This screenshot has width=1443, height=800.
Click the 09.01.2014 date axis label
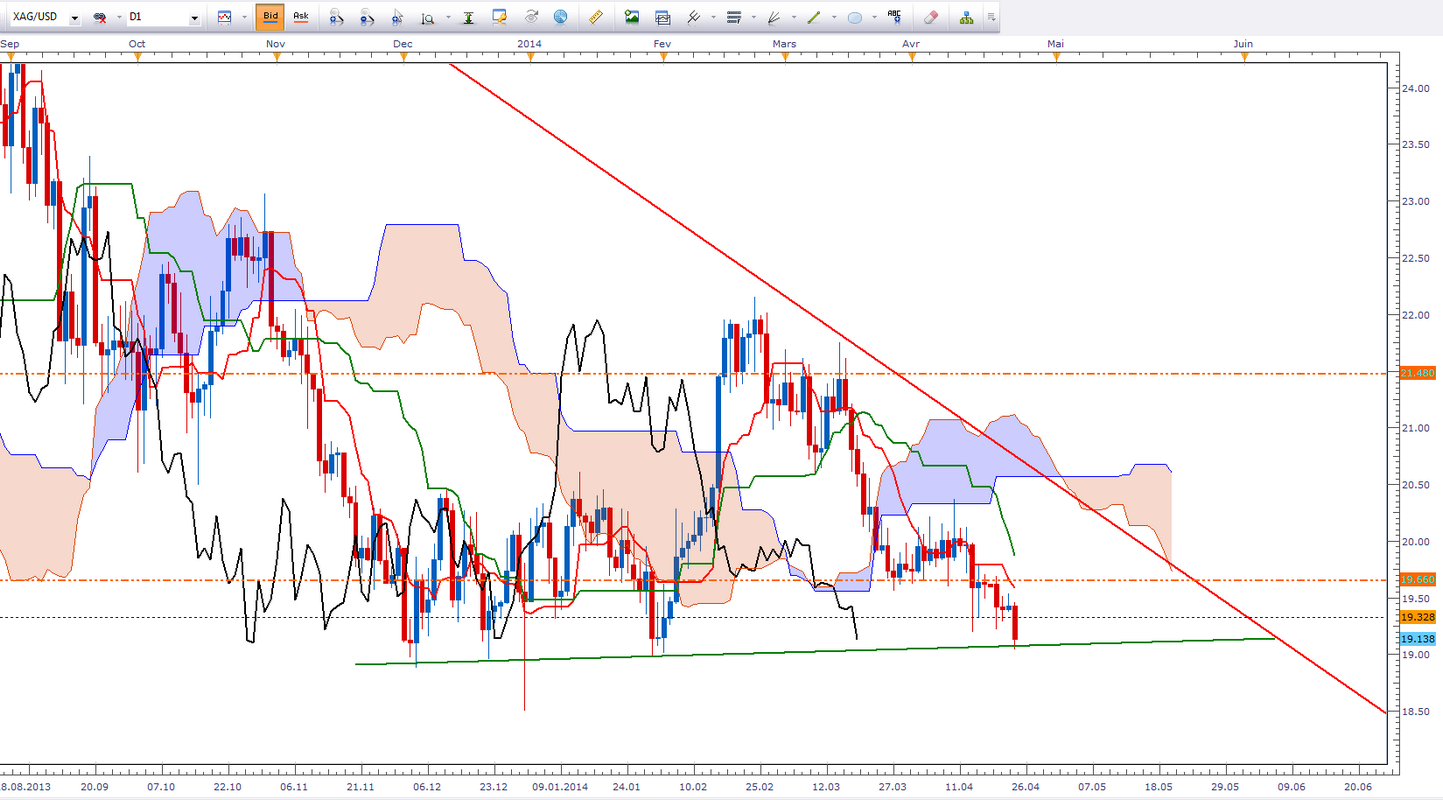561,787
